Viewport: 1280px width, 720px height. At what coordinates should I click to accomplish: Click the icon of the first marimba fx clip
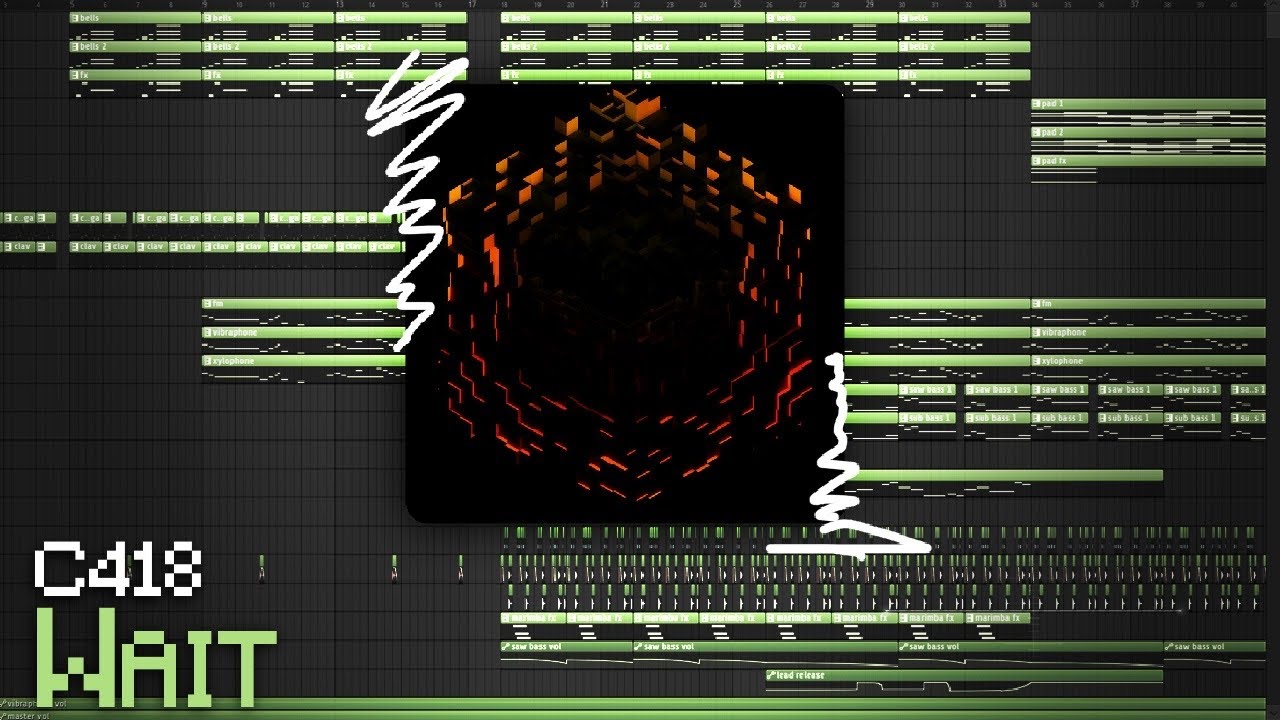tap(506, 618)
